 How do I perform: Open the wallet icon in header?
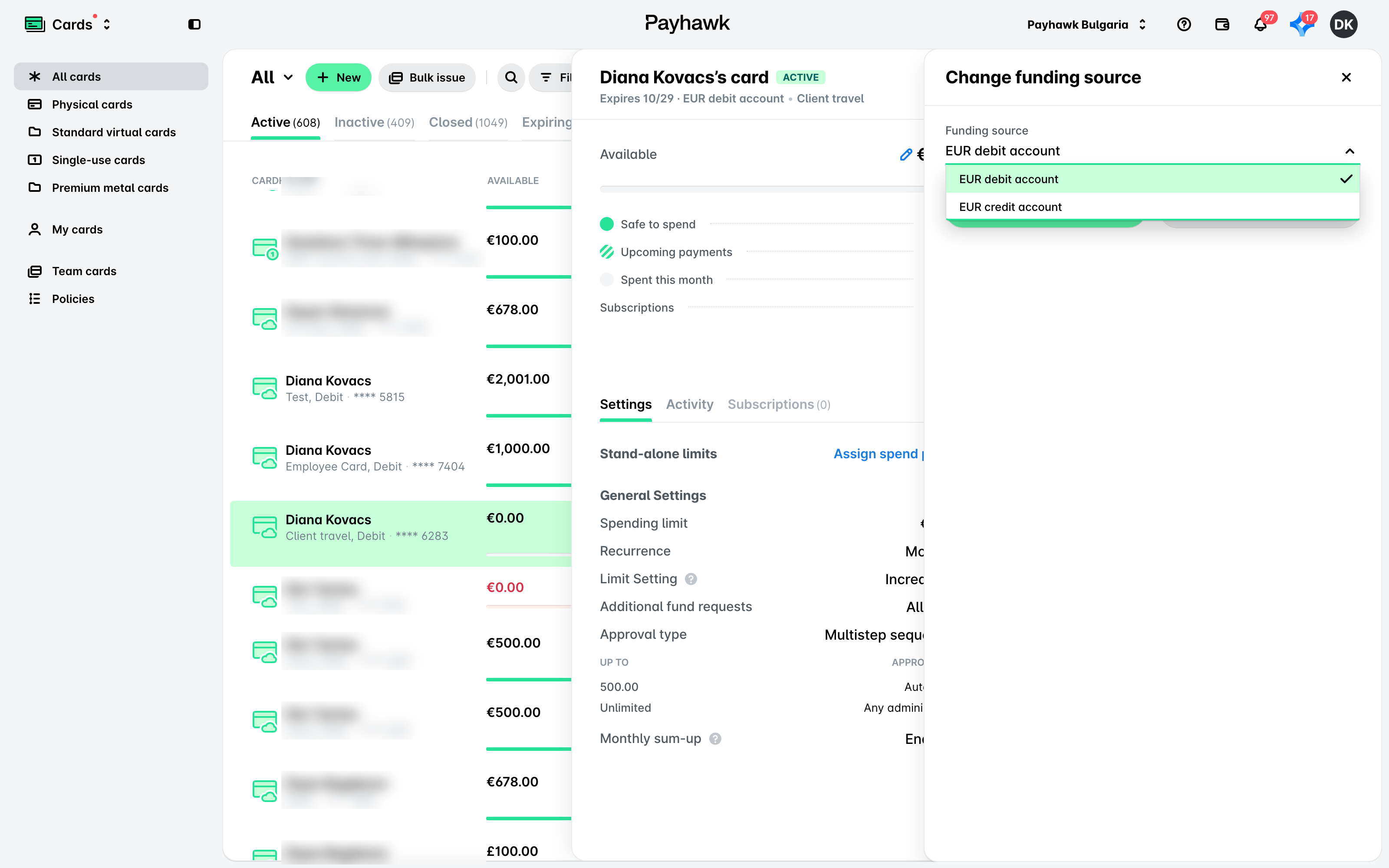coord(1222,24)
